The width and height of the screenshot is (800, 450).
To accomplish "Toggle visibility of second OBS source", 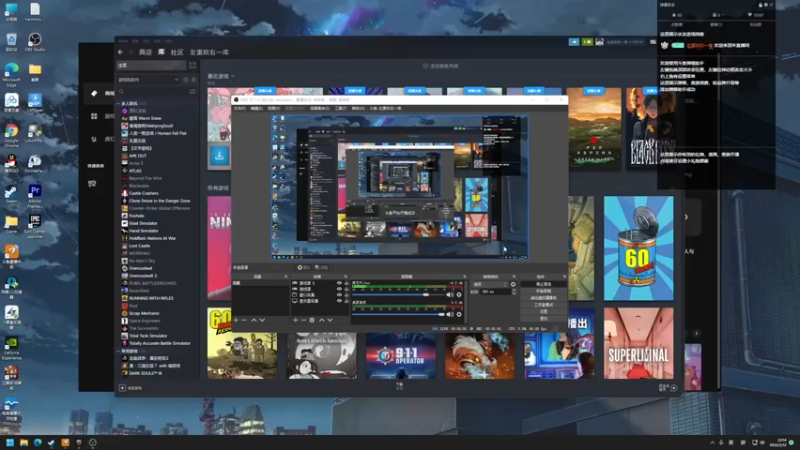I will pyautogui.click(x=339, y=289).
